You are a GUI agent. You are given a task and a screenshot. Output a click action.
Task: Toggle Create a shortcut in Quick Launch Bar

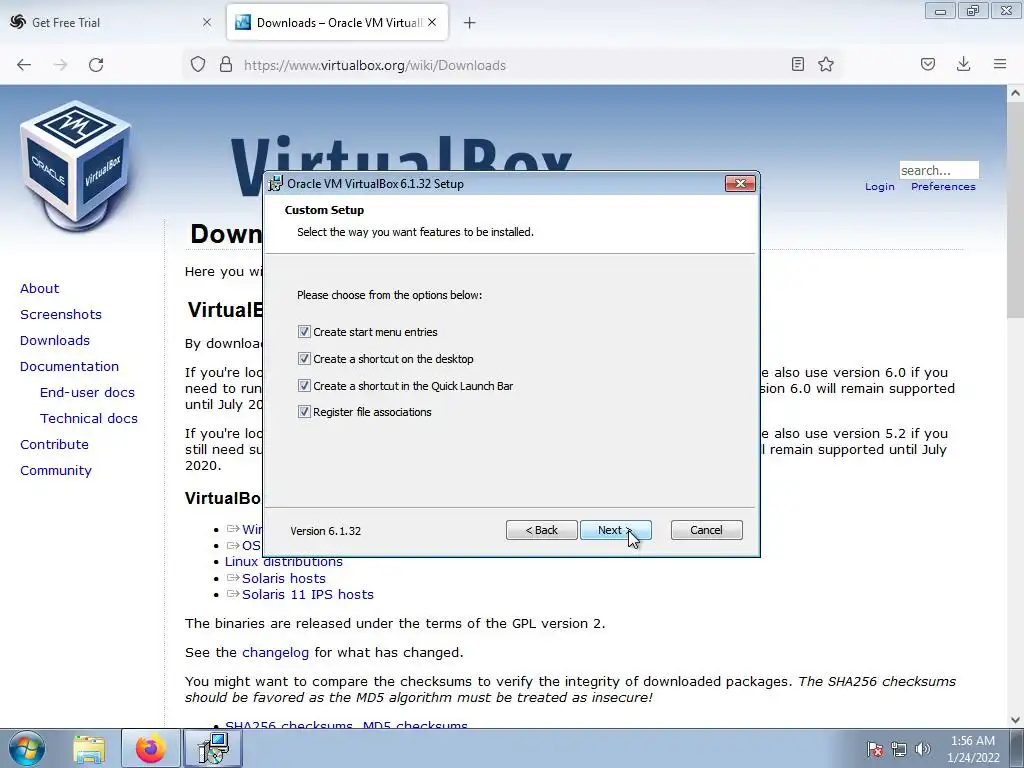[304, 385]
